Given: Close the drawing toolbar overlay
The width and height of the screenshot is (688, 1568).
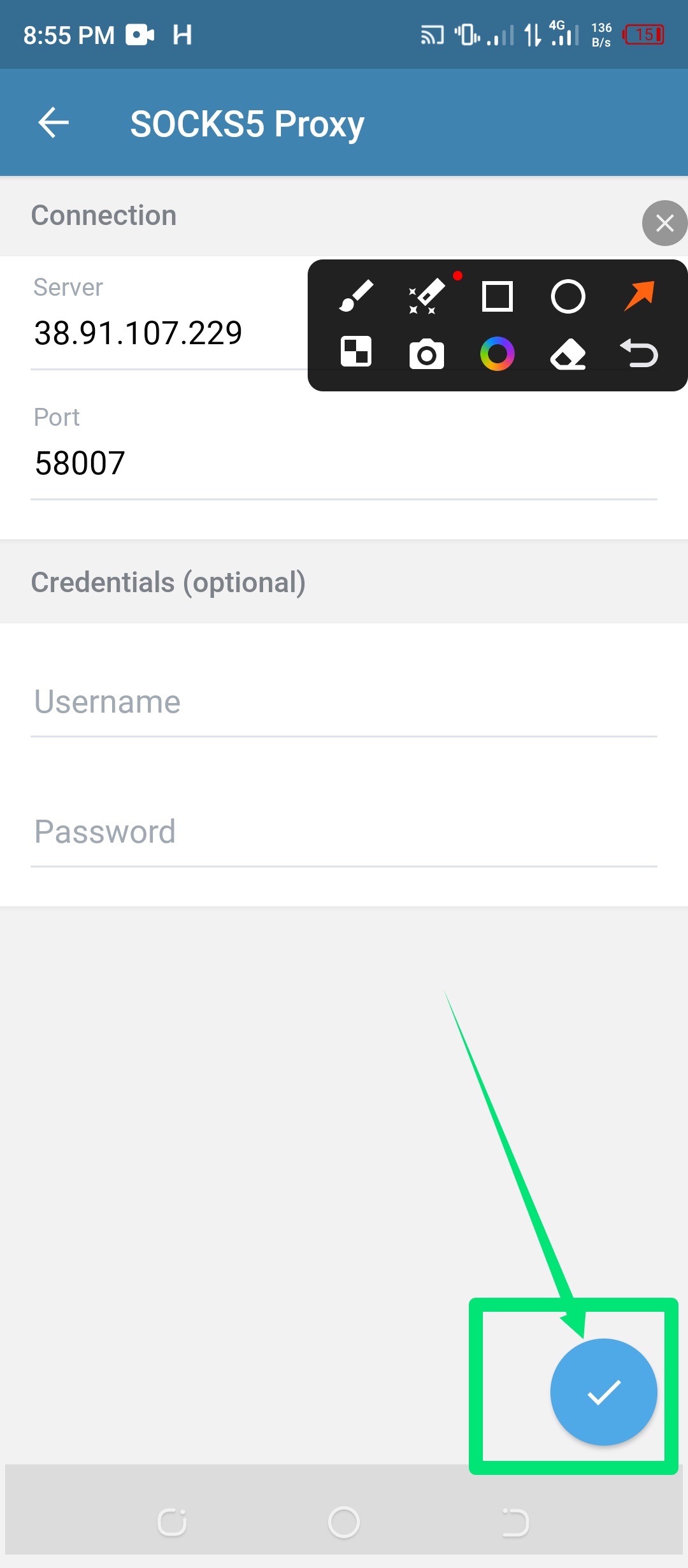Looking at the screenshot, I should [x=664, y=223].
